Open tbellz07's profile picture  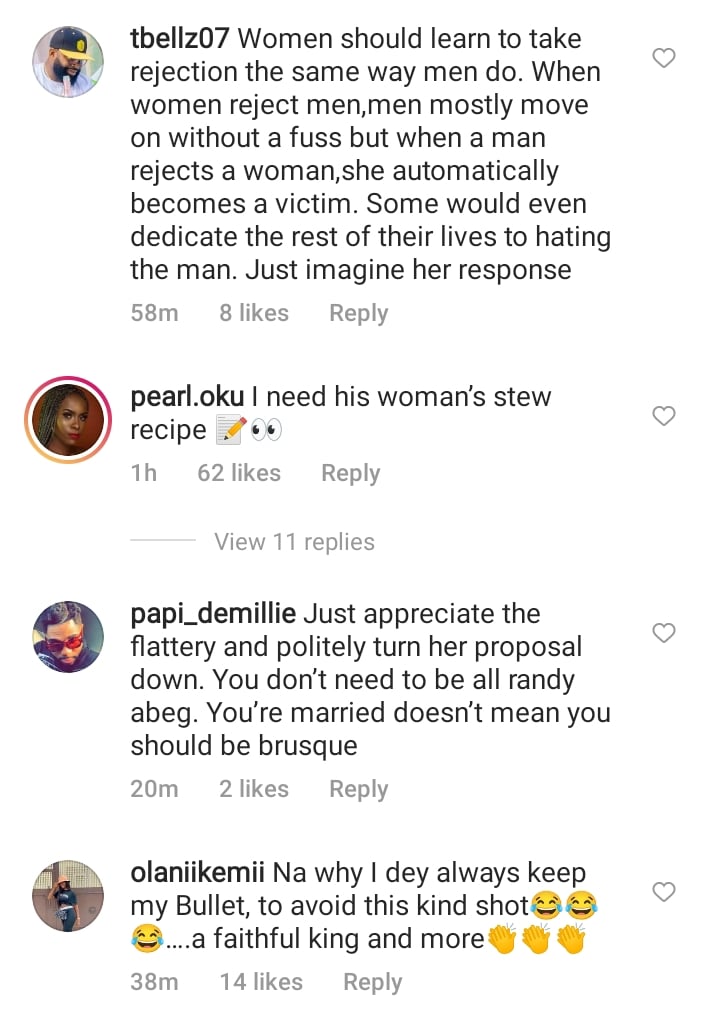[68, 62]
